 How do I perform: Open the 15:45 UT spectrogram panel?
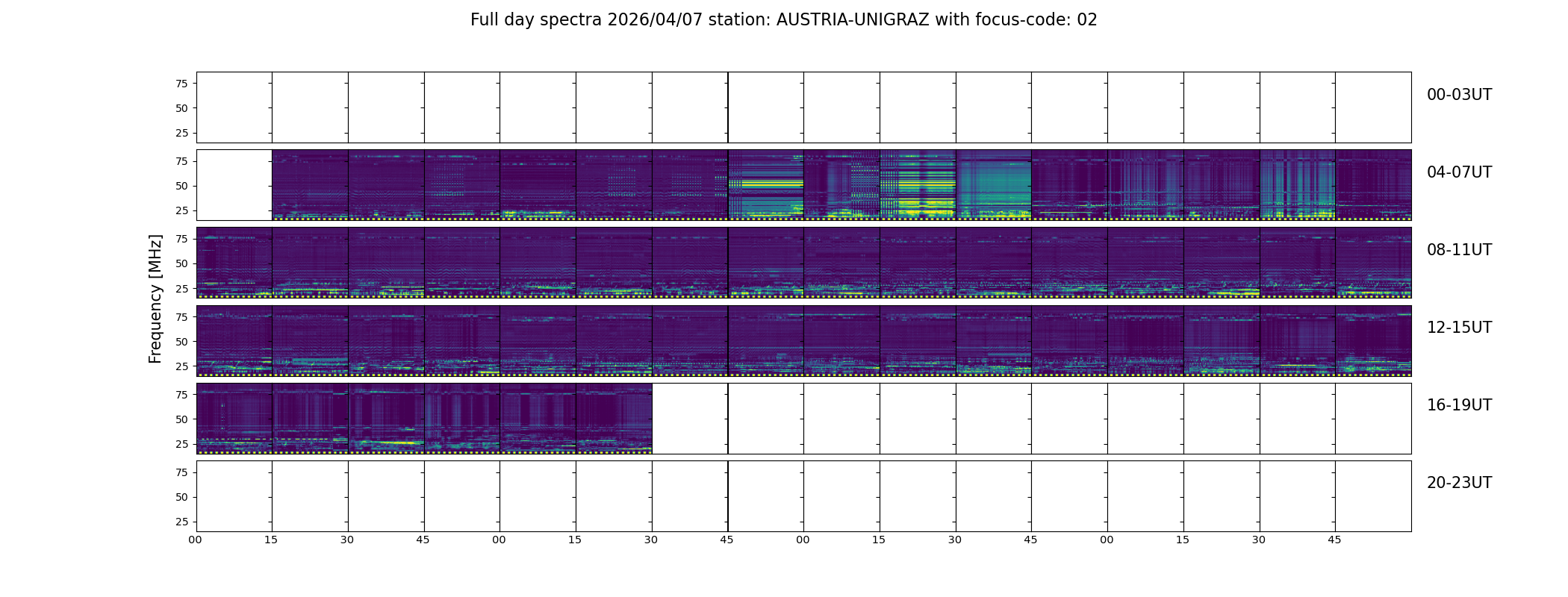tap(1373, 340)
